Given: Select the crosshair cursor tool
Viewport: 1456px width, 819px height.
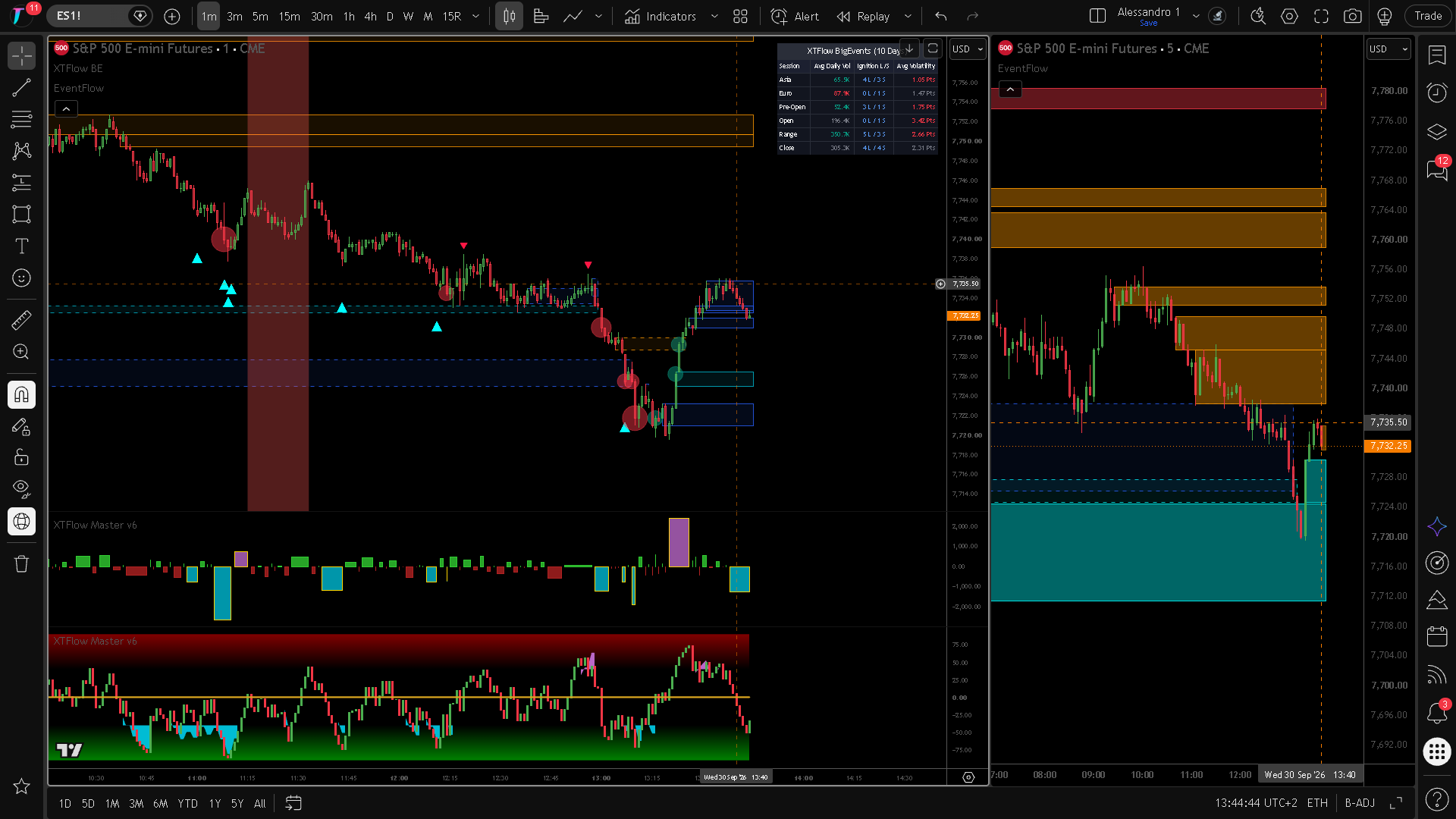Looking at the screenshot, I should click(x=21, y=55).
